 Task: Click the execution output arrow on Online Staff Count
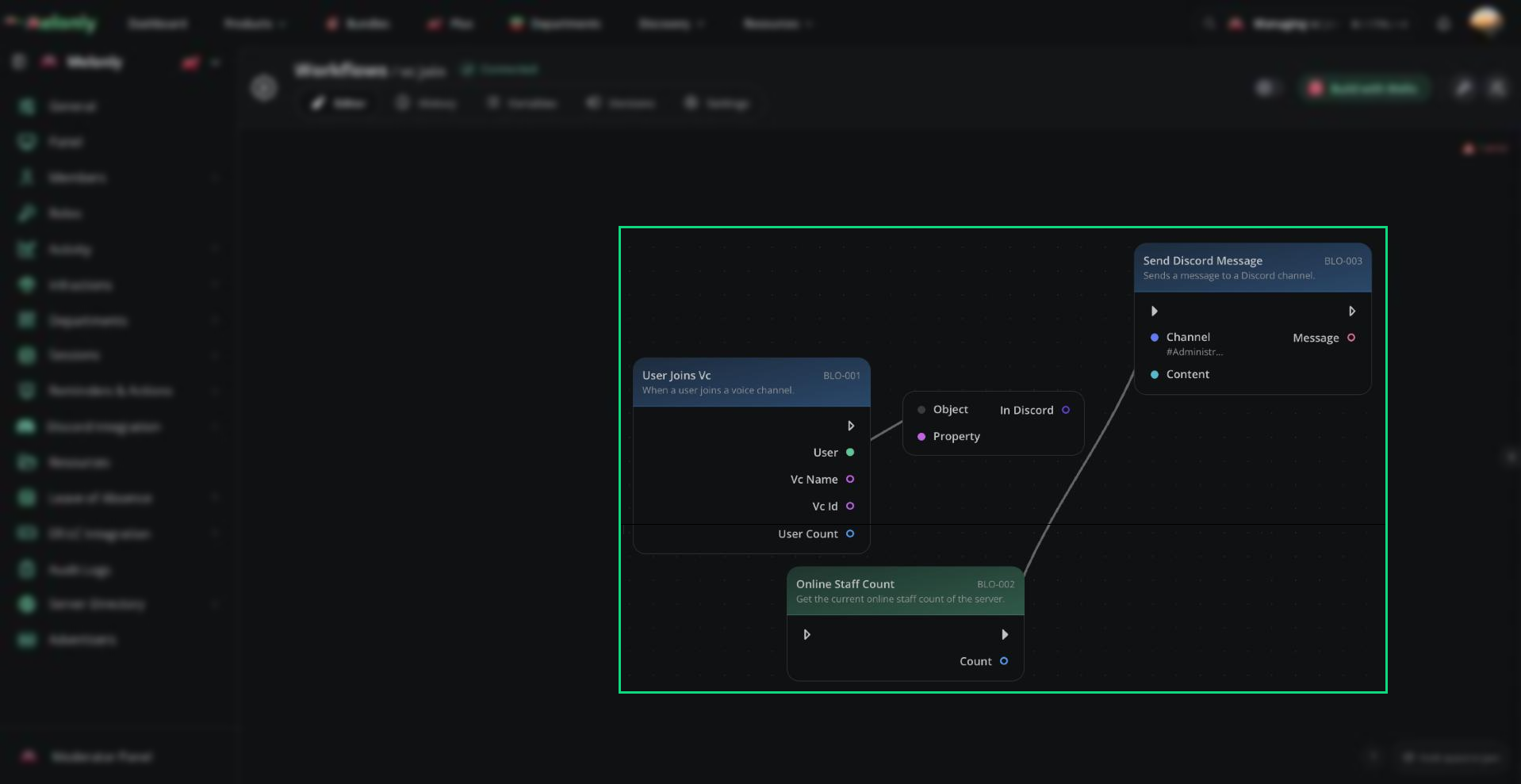[1005, 635]
